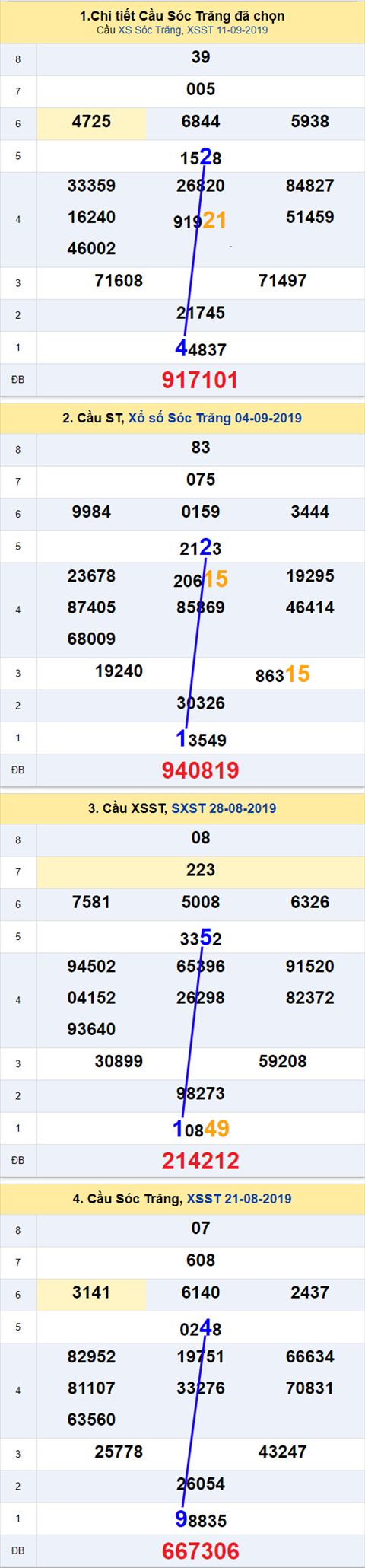Click the number 3444
The image size is (365, 1568).
pos(310,512)
